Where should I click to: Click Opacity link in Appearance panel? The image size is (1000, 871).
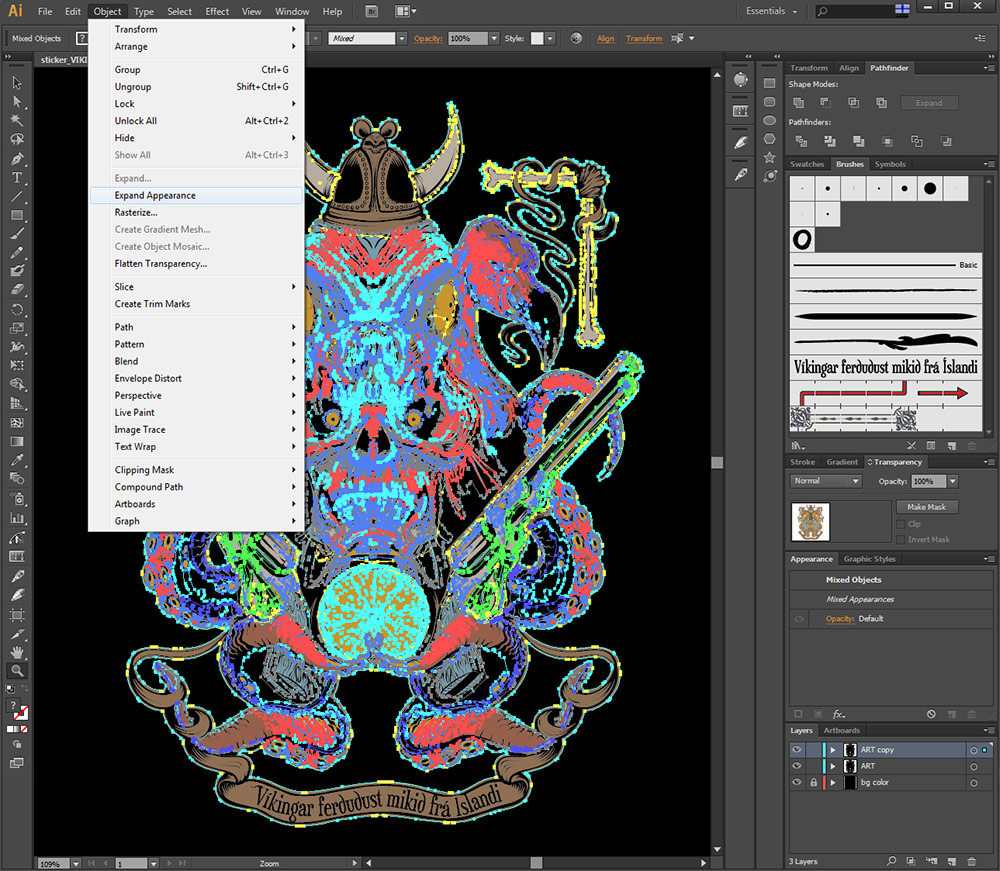(839, 618)
